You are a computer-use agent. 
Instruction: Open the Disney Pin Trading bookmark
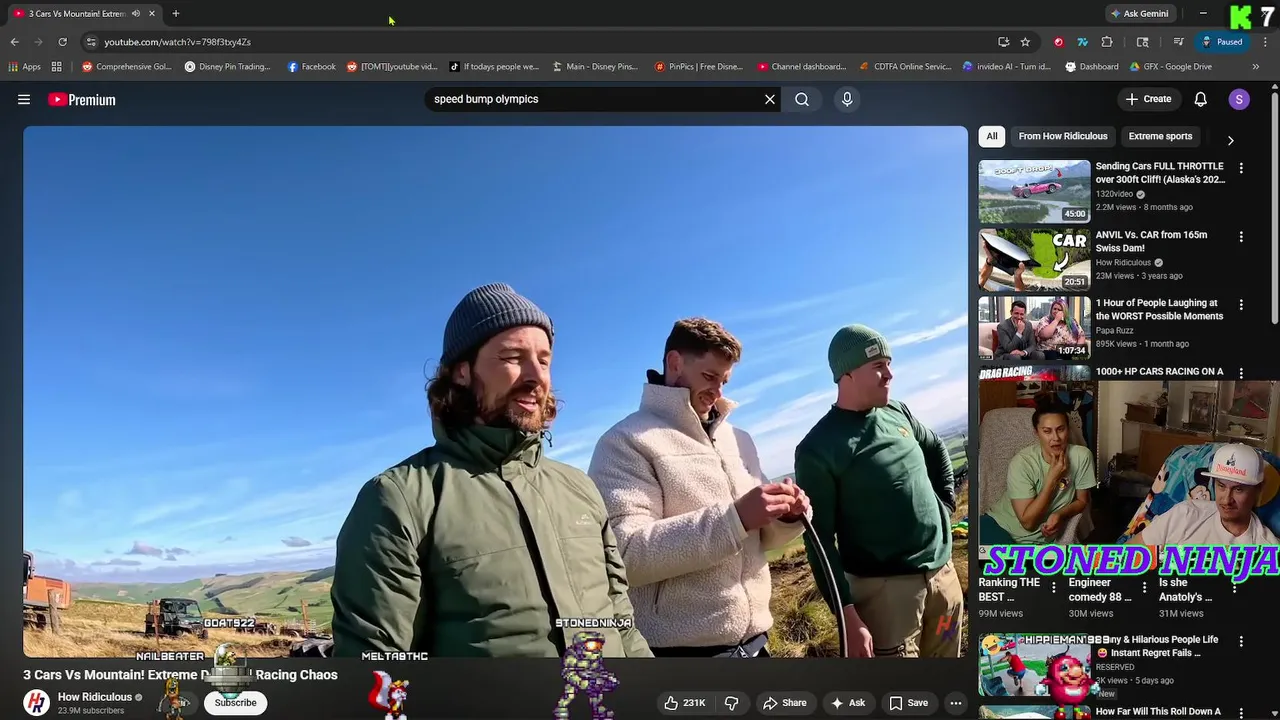point(228,67)
